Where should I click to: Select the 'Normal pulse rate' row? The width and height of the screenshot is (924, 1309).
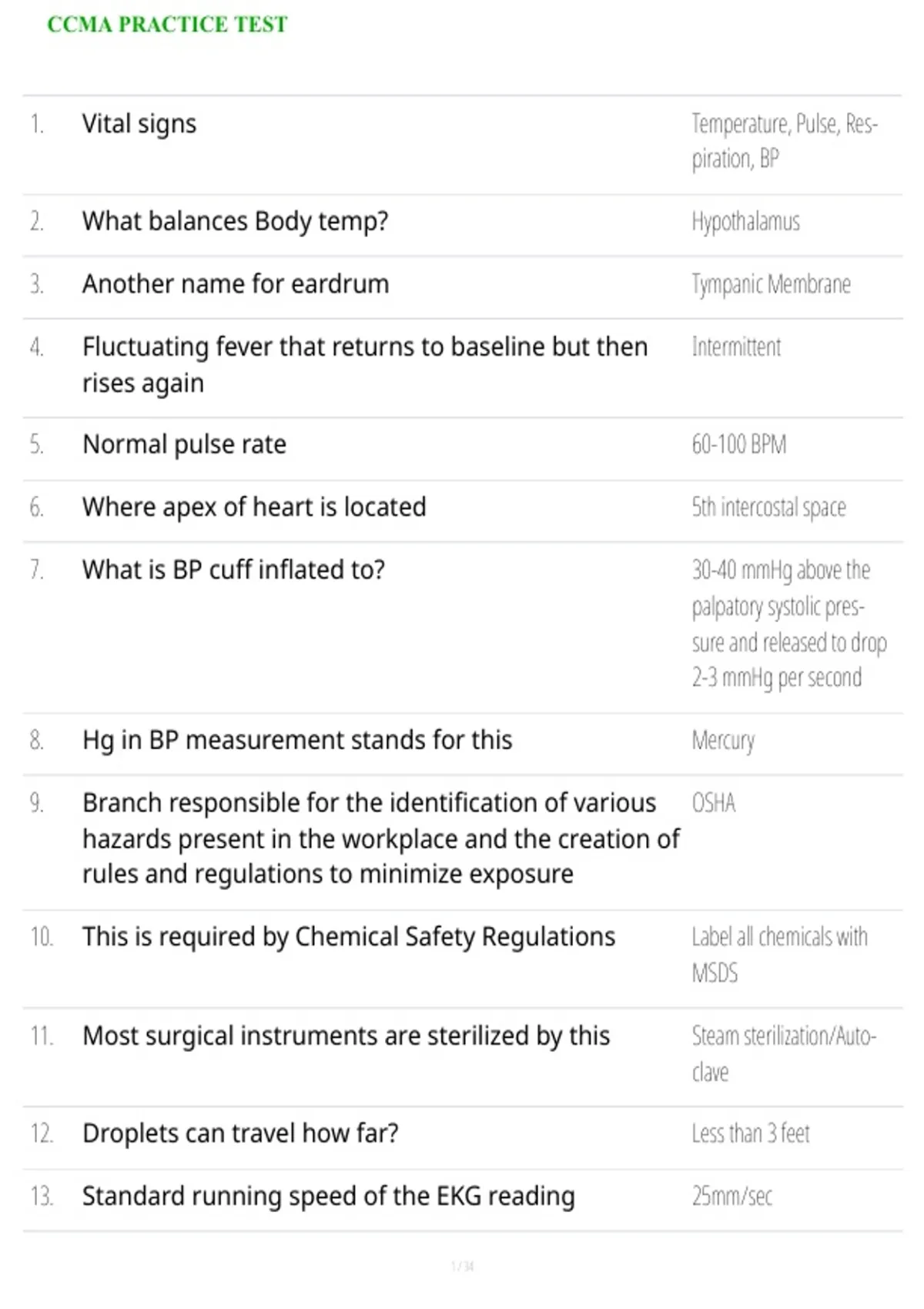[462, 449]
